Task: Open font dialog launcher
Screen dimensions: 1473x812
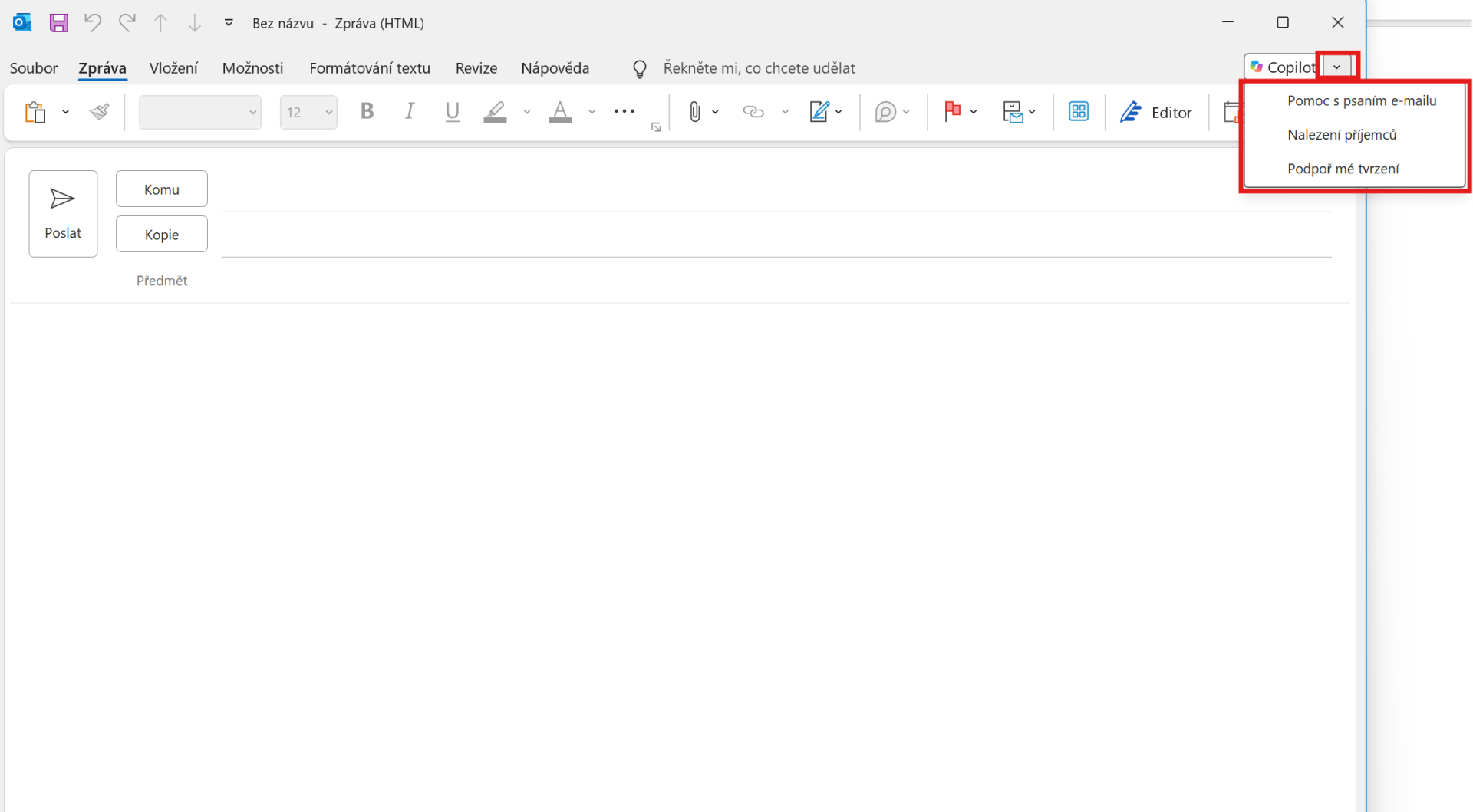Action: [x=656, y=127]
